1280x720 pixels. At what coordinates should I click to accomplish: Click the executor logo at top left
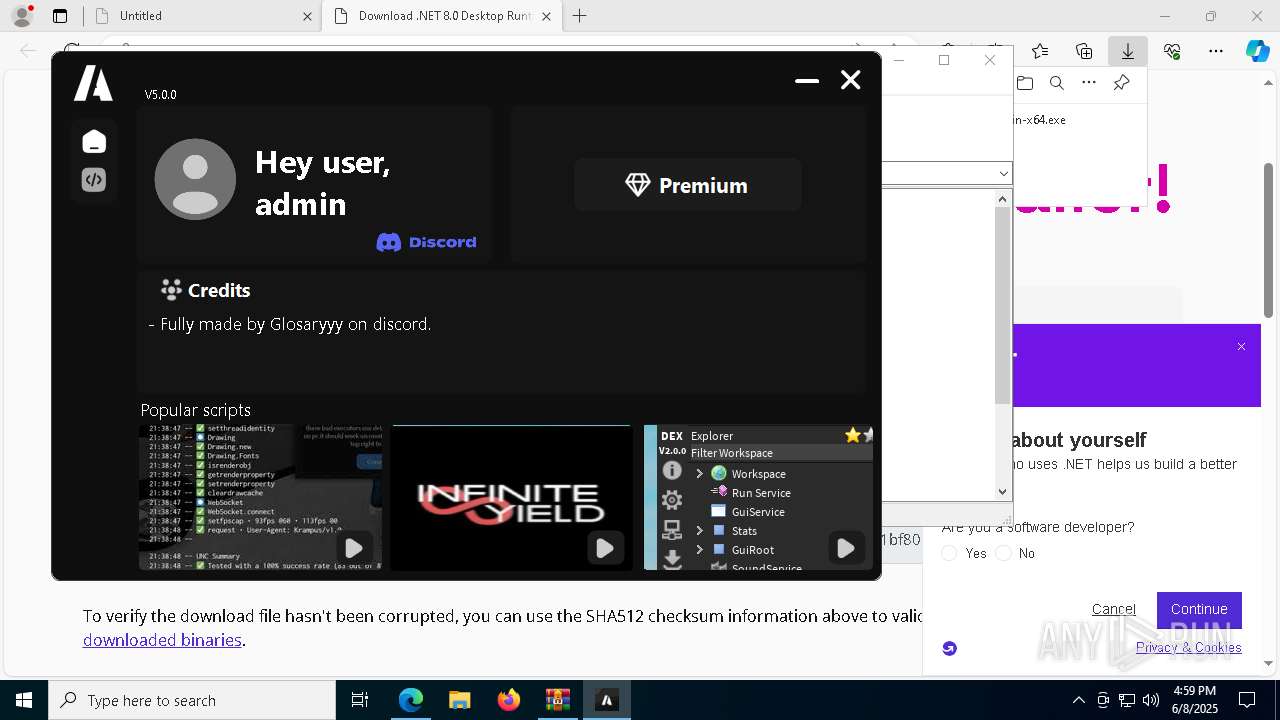(93, 83)
